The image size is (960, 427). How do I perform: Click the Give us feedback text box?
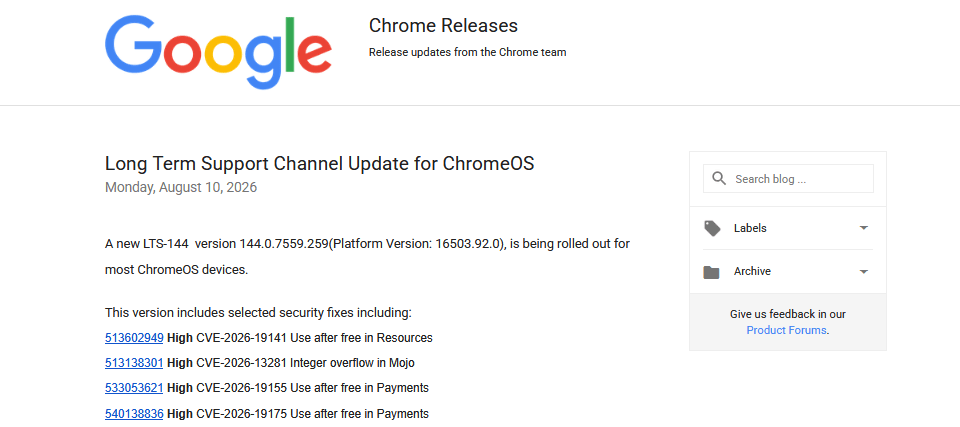tap(787, 322)
